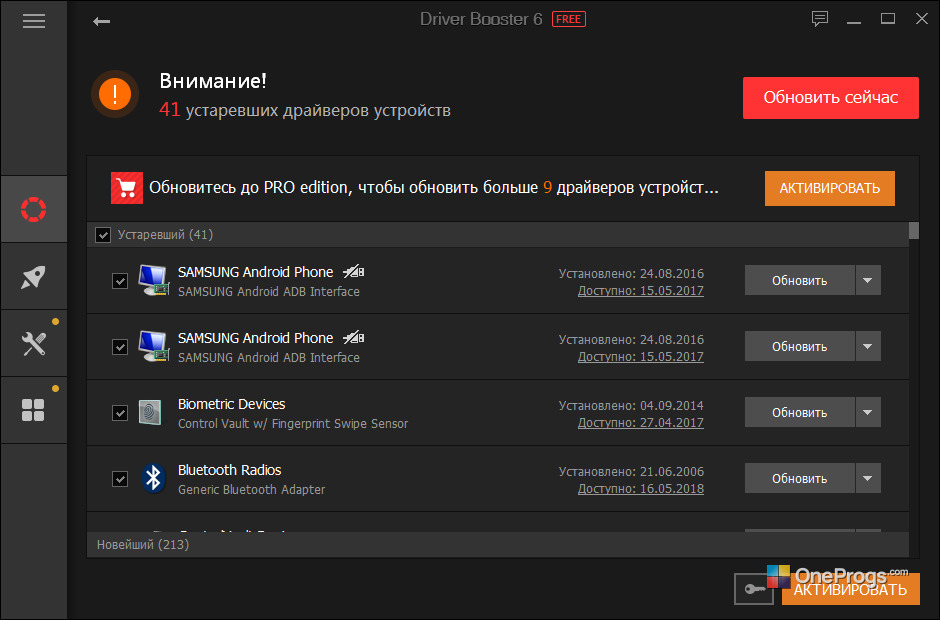Uncheck the first SAMSUNG Android Phone checkbox

tap(120, 281)
